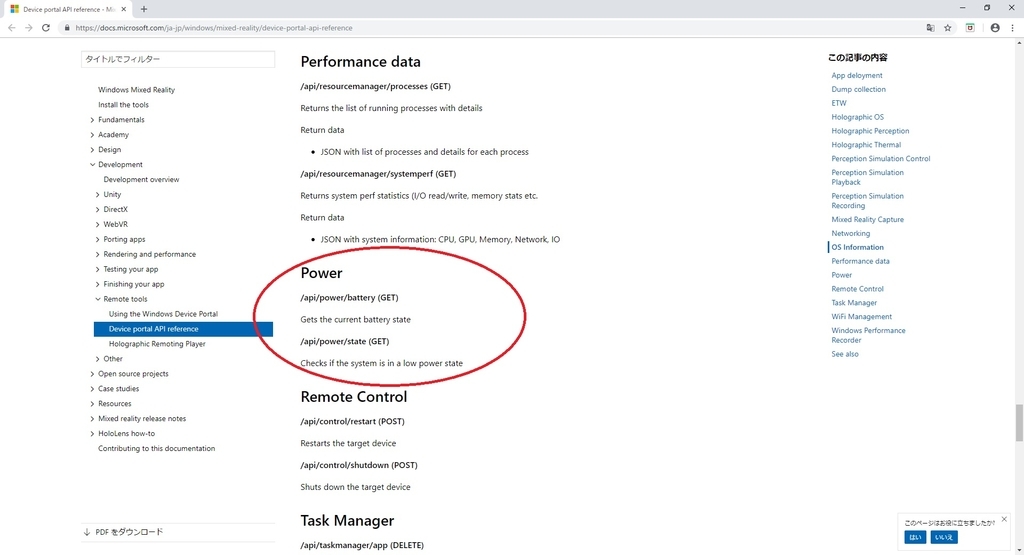Collapse the Development tree section

click(92, 165)
